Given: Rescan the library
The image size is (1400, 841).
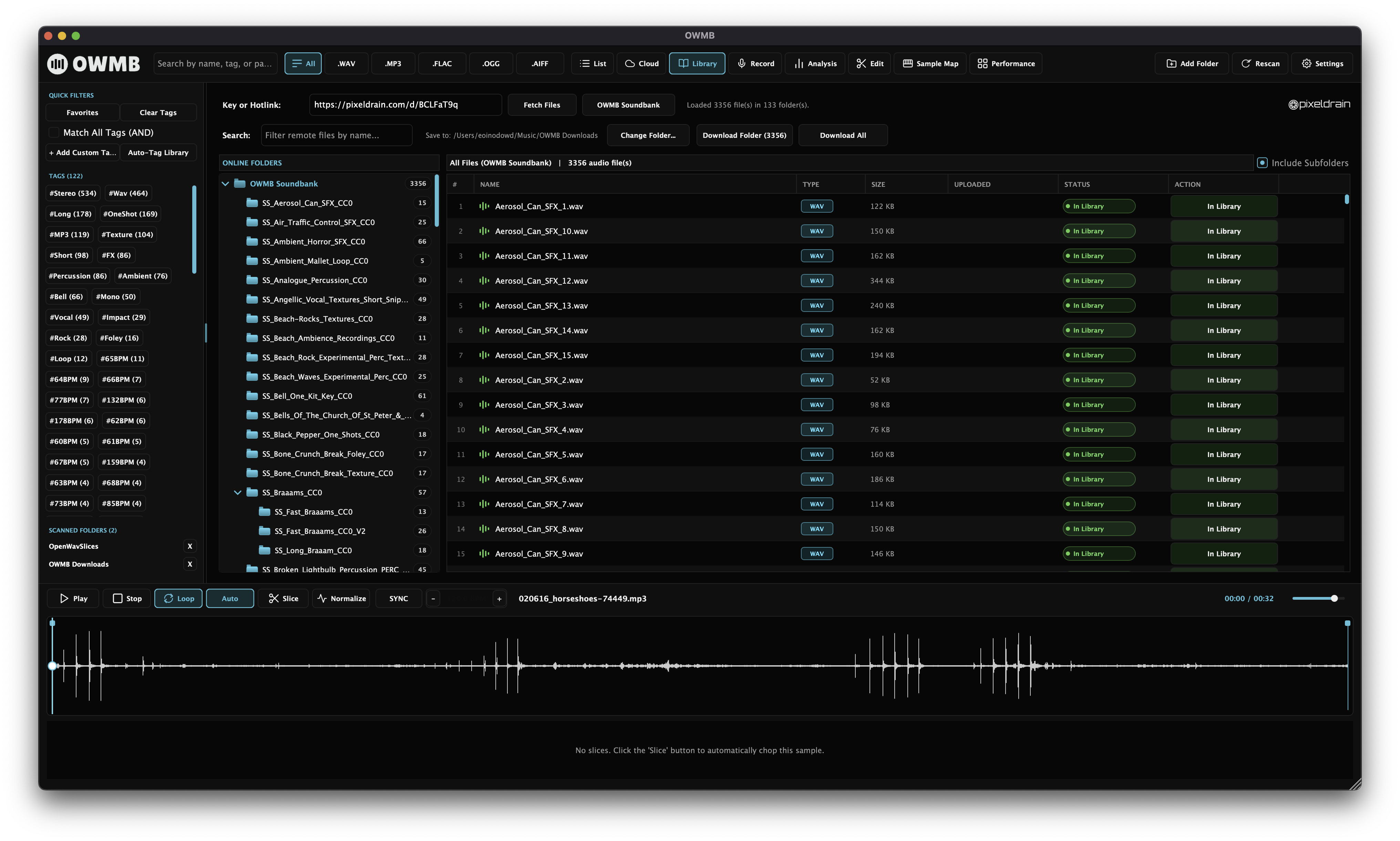Looking at the screenshot, I should [1260, 63].
